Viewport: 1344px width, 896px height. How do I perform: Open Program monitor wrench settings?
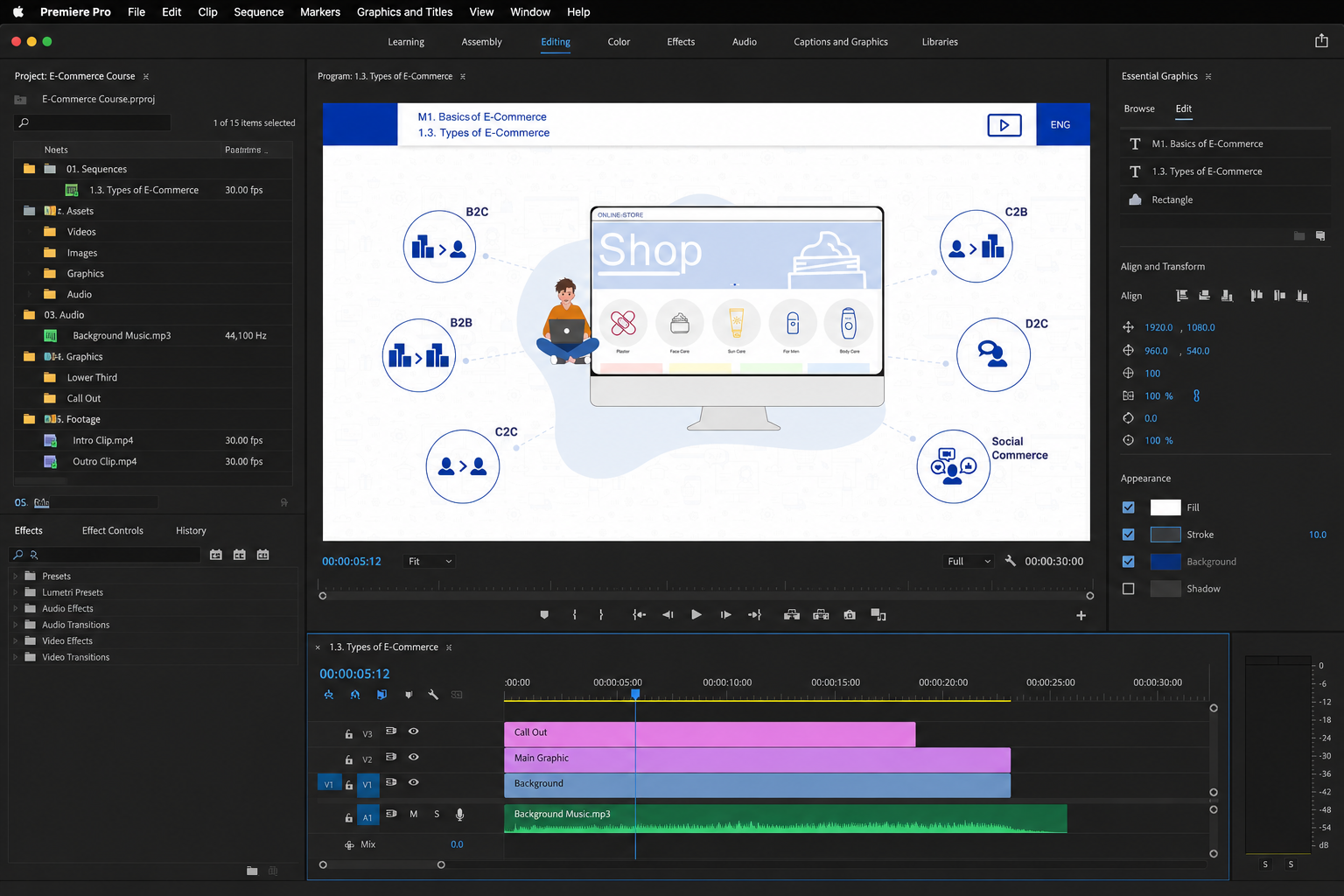(1011, 561)
